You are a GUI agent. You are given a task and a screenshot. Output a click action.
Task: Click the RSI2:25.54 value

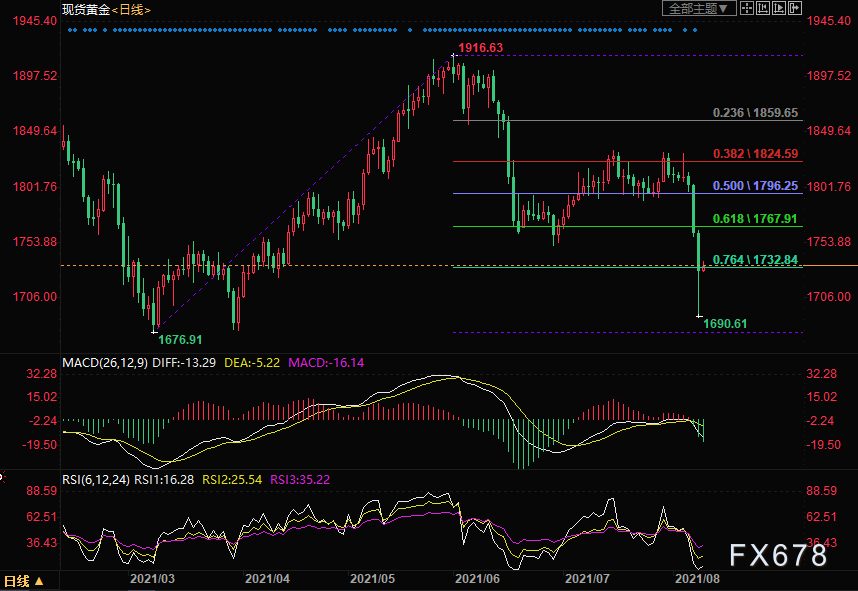232,480
